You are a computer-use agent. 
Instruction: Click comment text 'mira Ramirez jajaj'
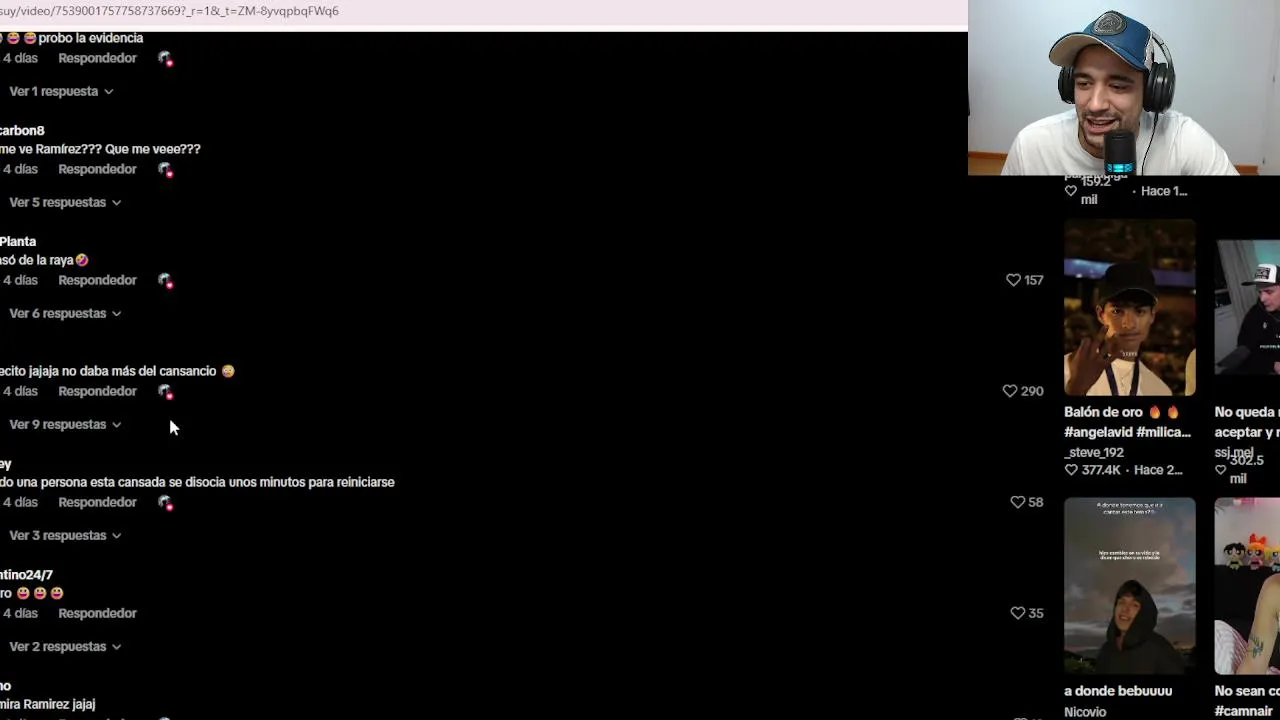coord(47,704)
